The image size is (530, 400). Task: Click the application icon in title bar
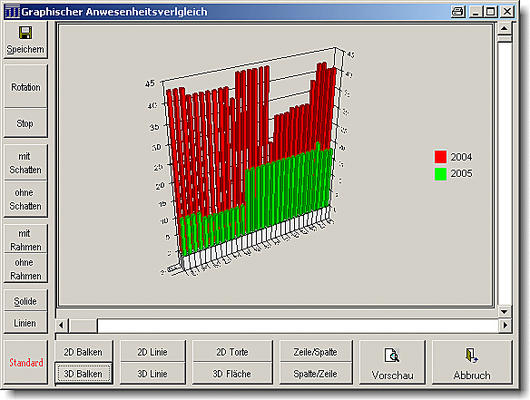[12, 12]
